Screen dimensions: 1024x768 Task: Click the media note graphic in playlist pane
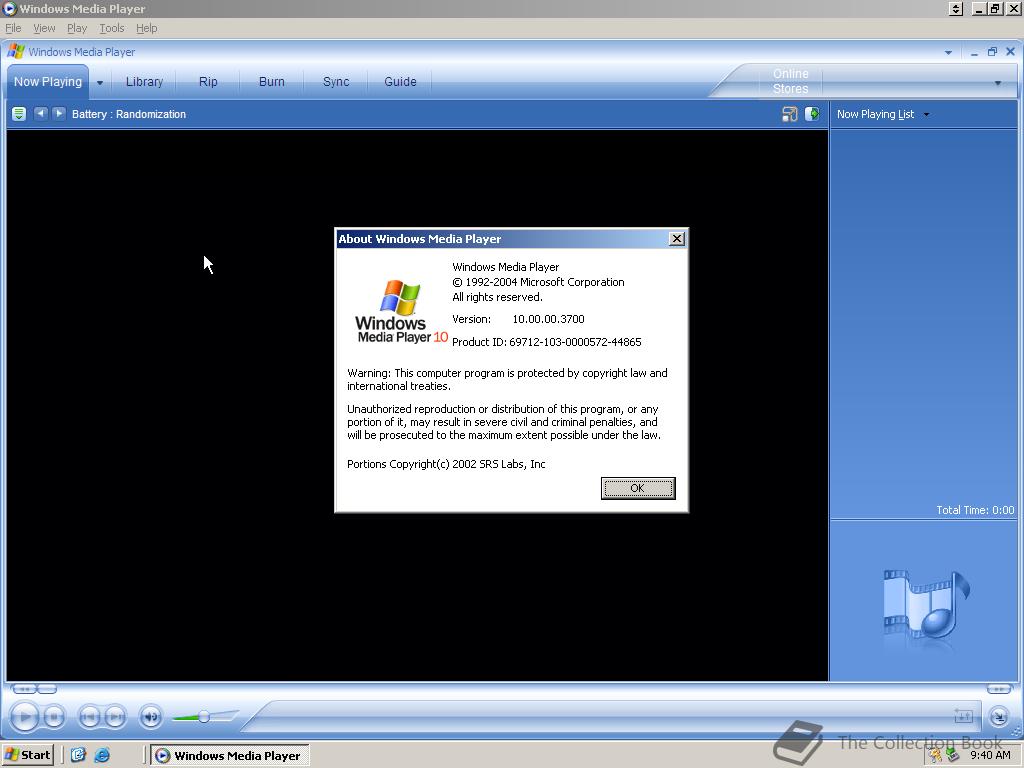(x=925, y=606)
